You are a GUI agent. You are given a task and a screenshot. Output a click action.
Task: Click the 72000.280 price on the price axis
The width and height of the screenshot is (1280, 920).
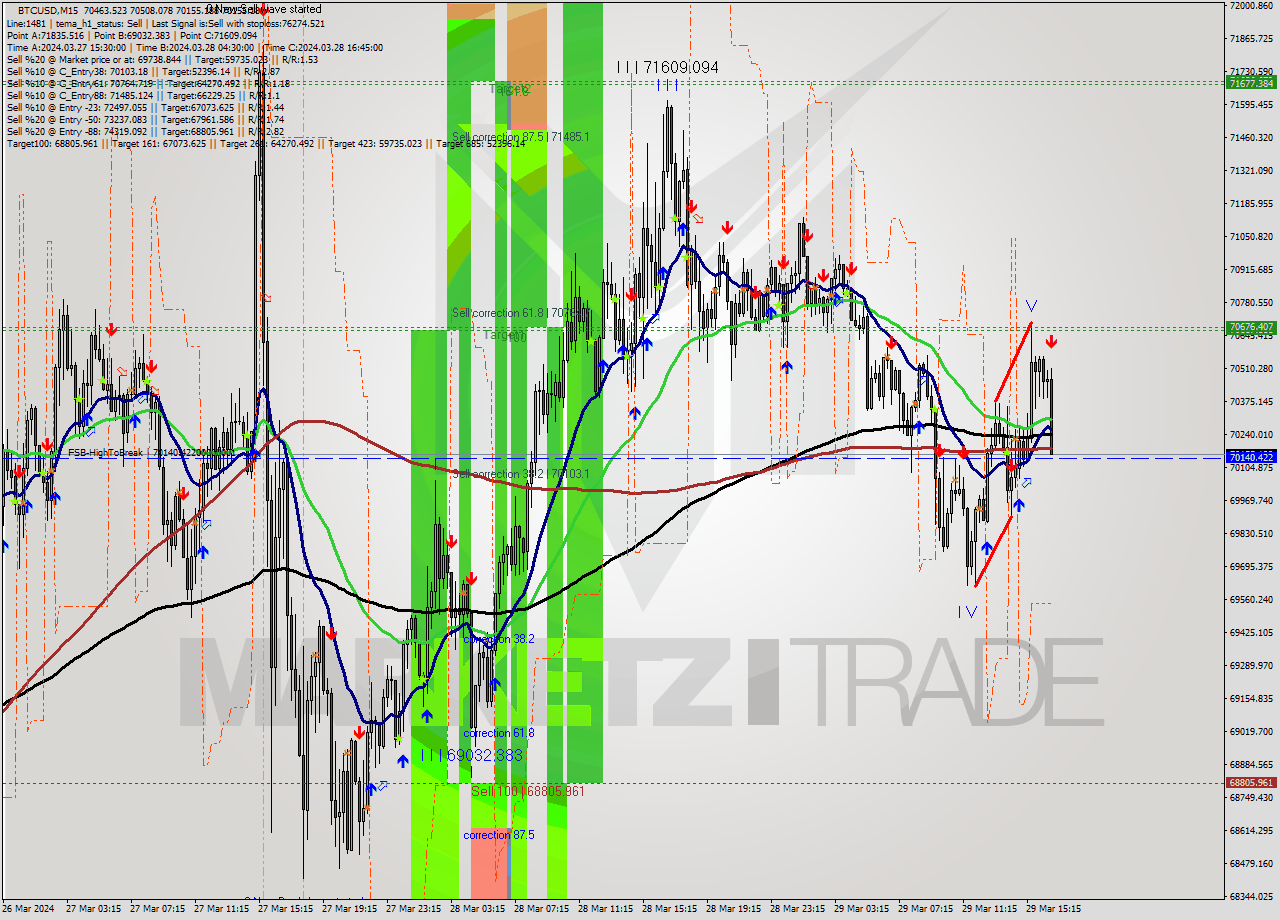(x=1251, y=6)
